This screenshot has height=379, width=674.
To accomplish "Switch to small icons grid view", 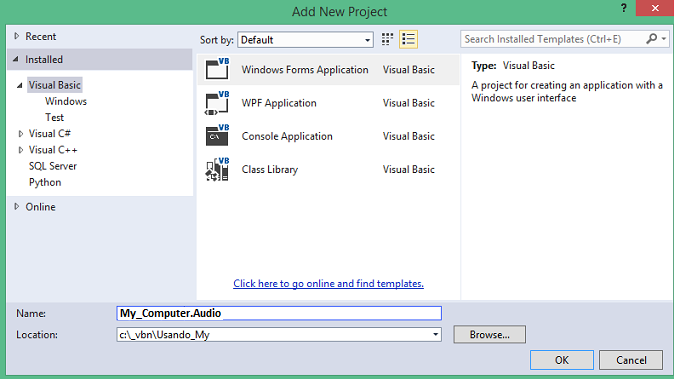I will (x=387, y=40).
